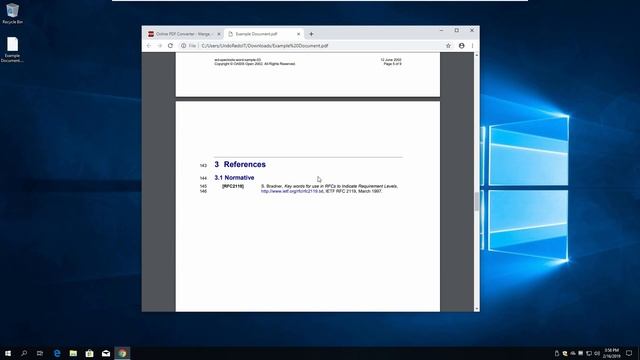Open Mail app from the taskbar
The height and width of the screenshot is (360, 640).
point(106,353)
